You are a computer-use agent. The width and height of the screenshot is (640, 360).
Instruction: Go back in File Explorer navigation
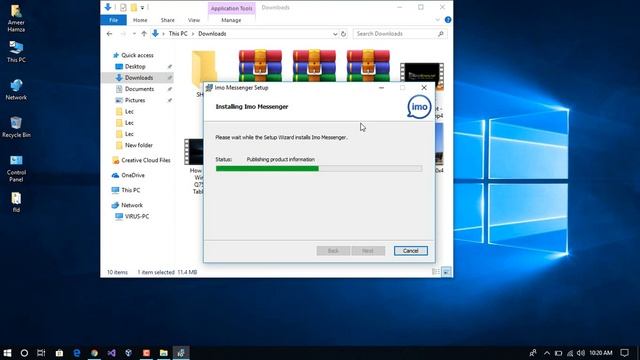[109, 34]
